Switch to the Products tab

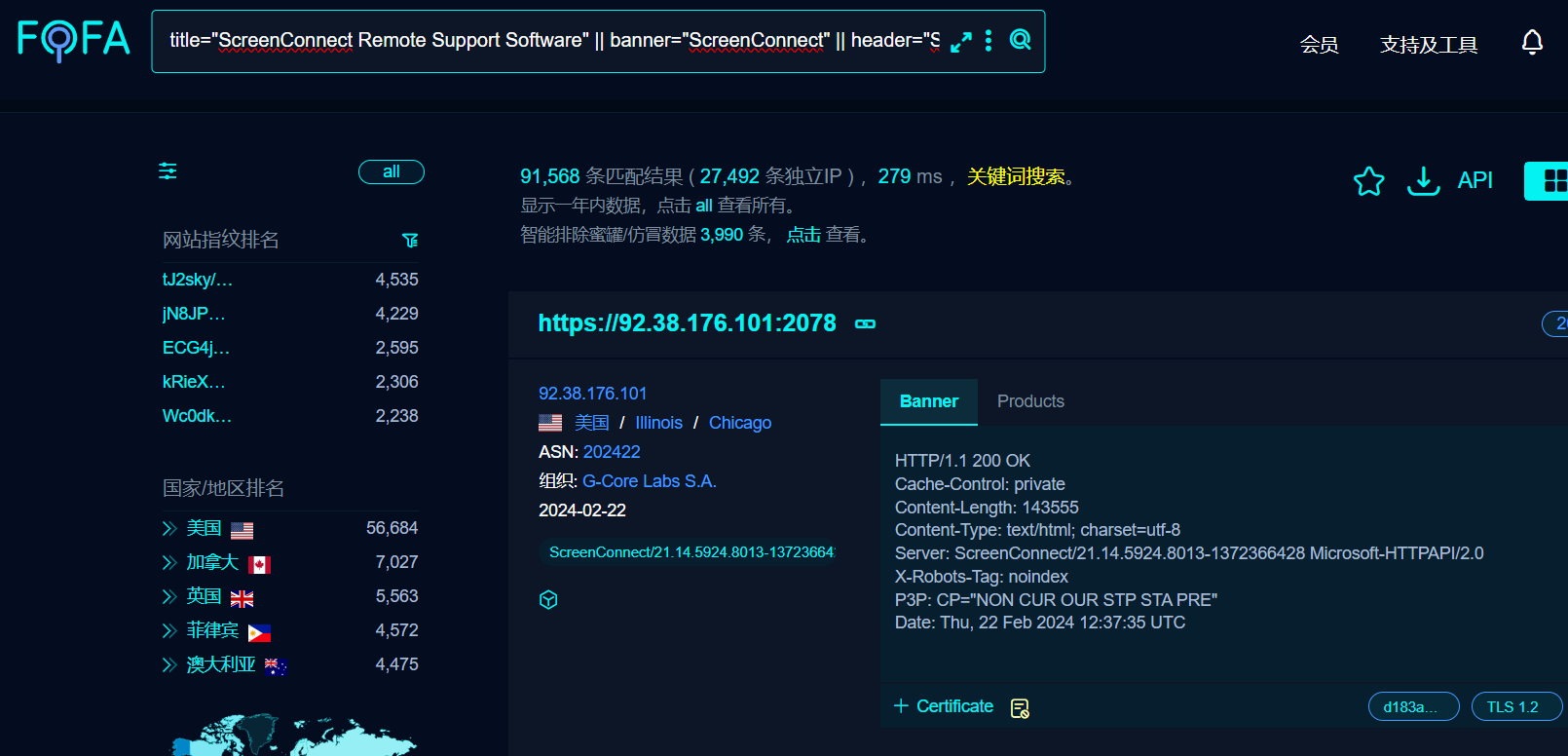click(x=1030, y=401)
